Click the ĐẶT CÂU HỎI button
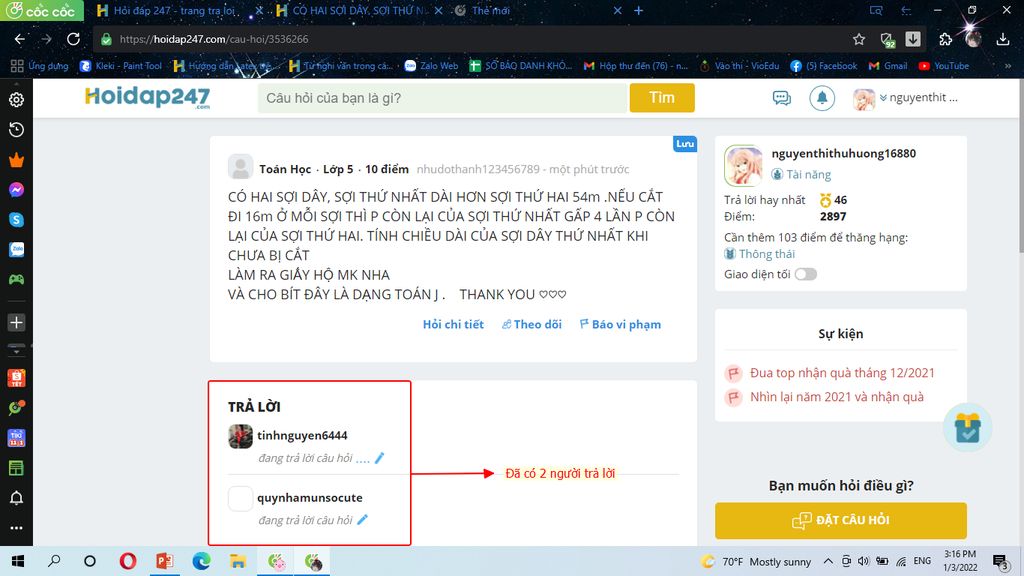The width and height of the screenshot is (1024, 576). click(840, 520)
